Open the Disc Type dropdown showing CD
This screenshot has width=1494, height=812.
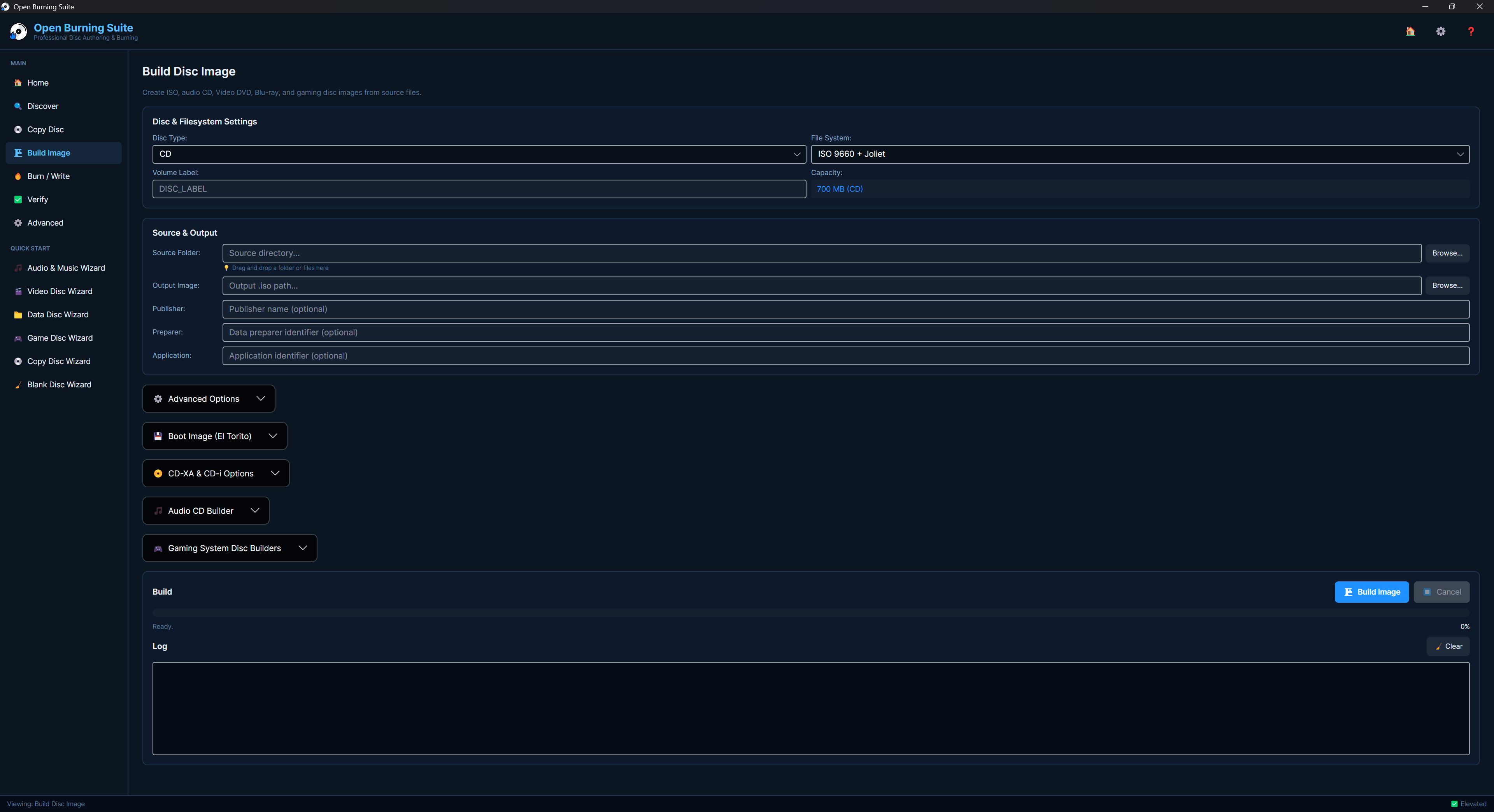click(479, 154)
